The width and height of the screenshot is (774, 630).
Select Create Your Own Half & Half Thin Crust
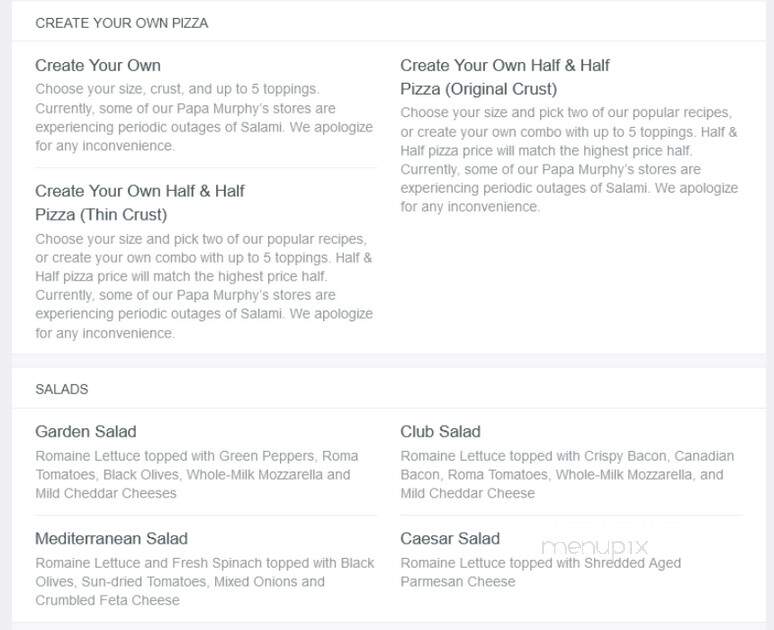click(x=140, y=202)
